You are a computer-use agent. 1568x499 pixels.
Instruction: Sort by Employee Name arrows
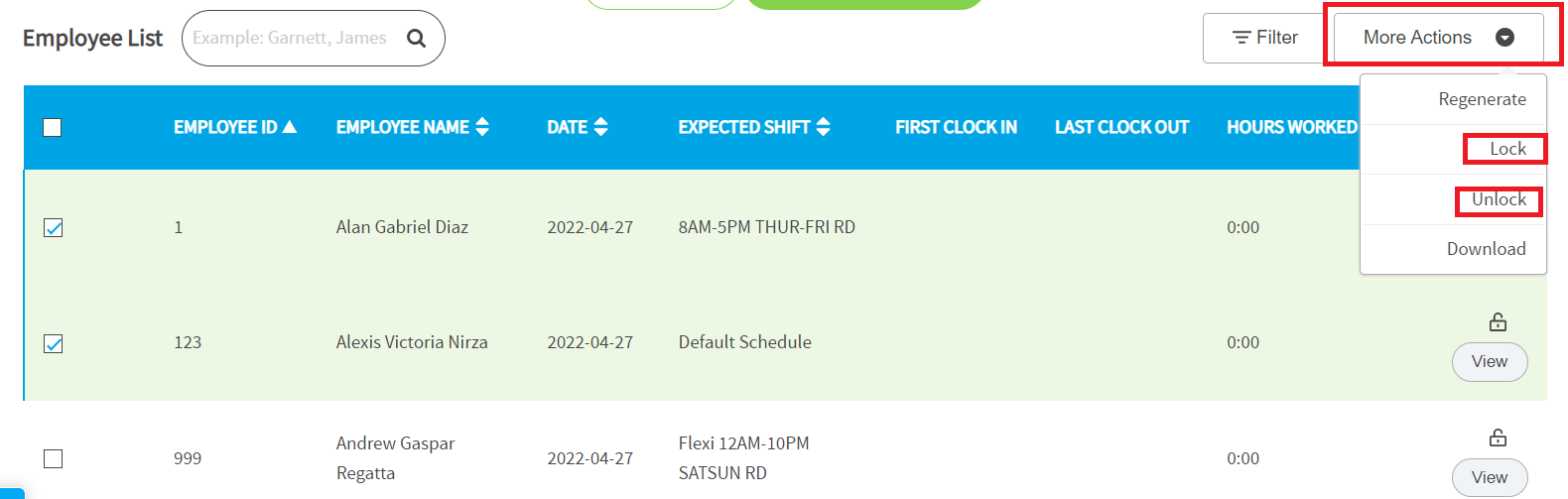click(x=482, y=127)
